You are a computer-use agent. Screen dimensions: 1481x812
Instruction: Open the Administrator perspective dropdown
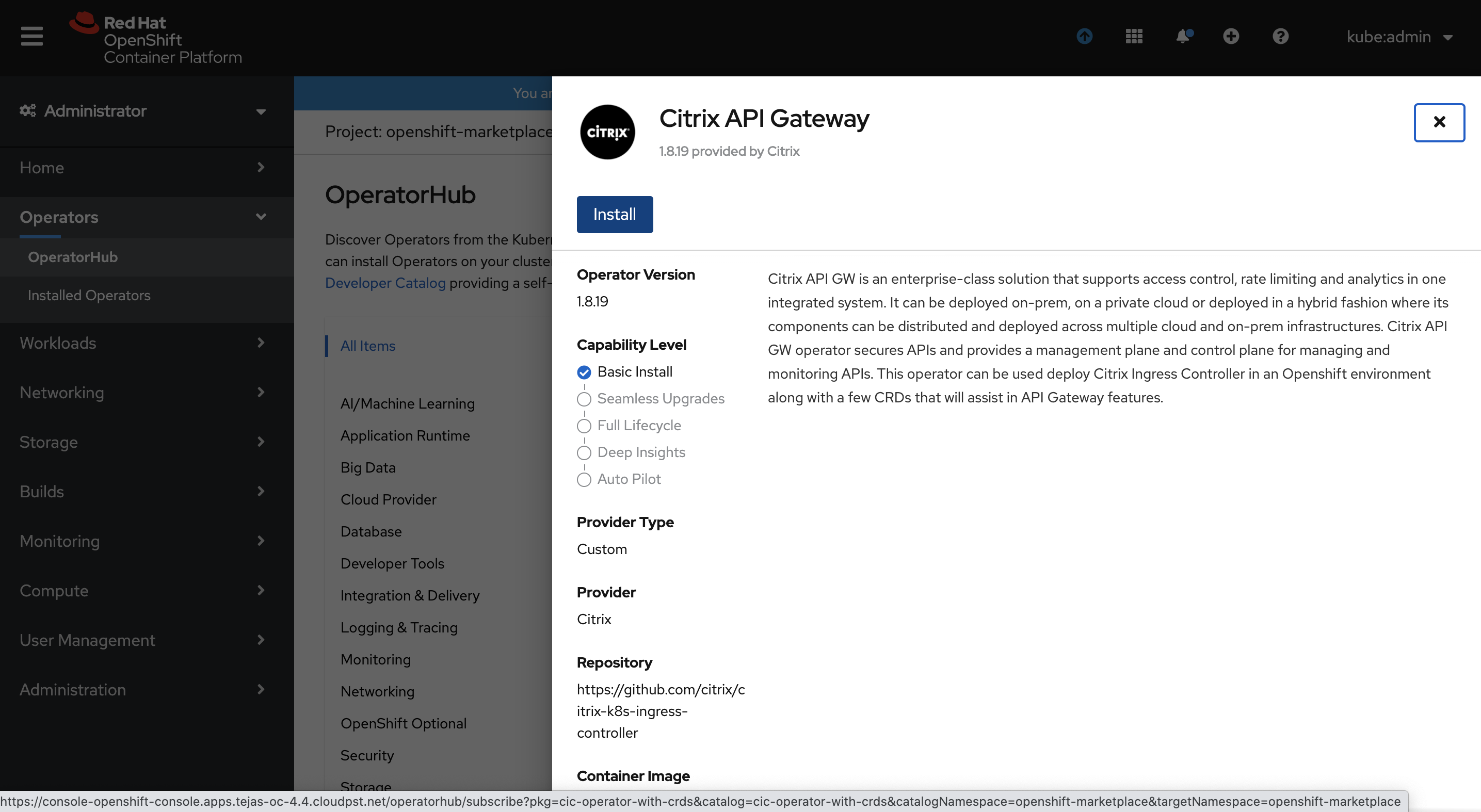[144, 111]
